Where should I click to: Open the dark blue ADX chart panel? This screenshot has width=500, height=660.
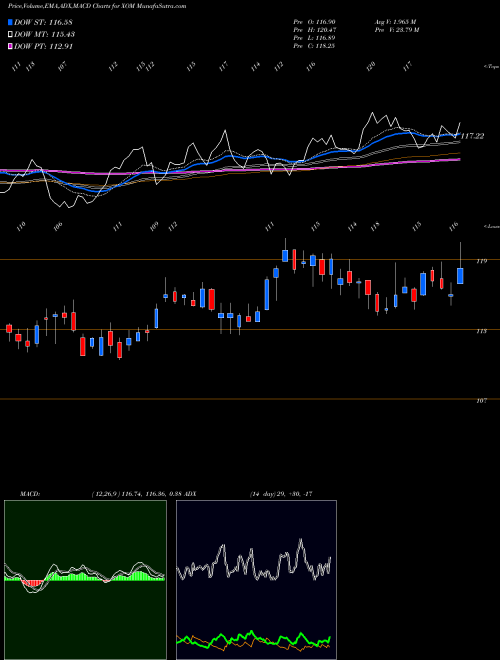click(256, 580)
